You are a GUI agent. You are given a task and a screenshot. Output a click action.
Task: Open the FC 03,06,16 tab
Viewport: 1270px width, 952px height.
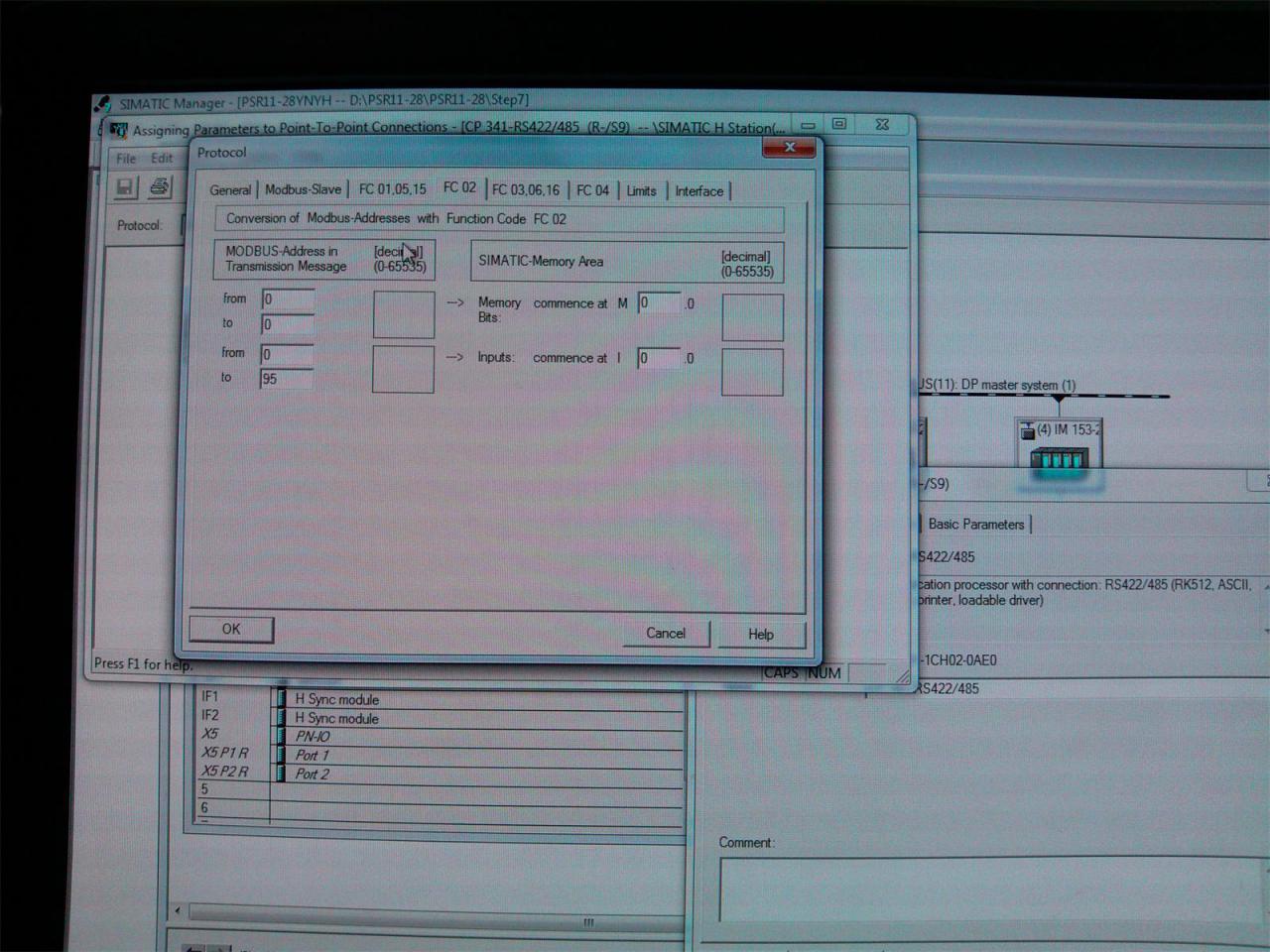526,190
